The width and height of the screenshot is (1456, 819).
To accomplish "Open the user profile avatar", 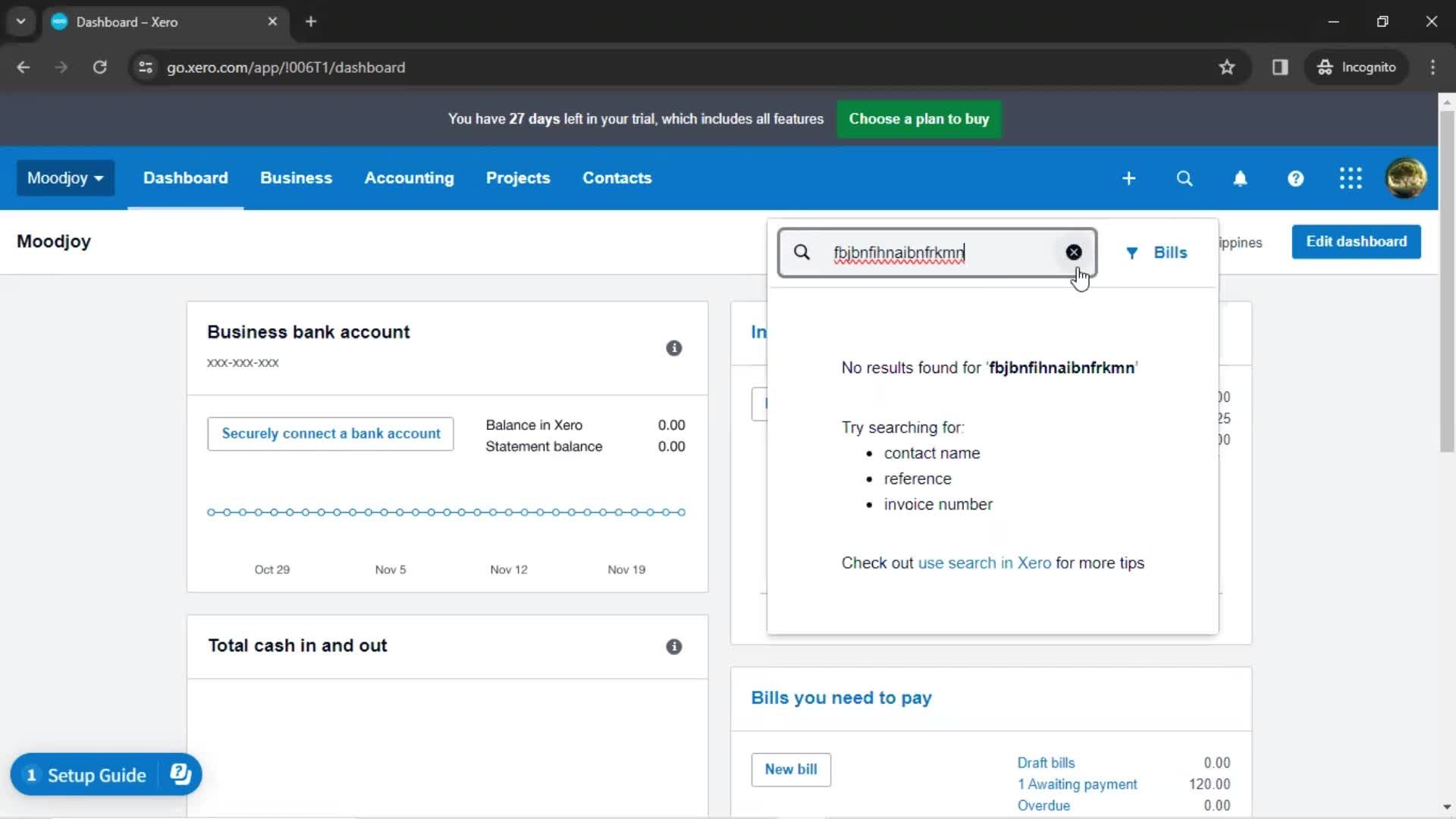I will pos(1406,178).
